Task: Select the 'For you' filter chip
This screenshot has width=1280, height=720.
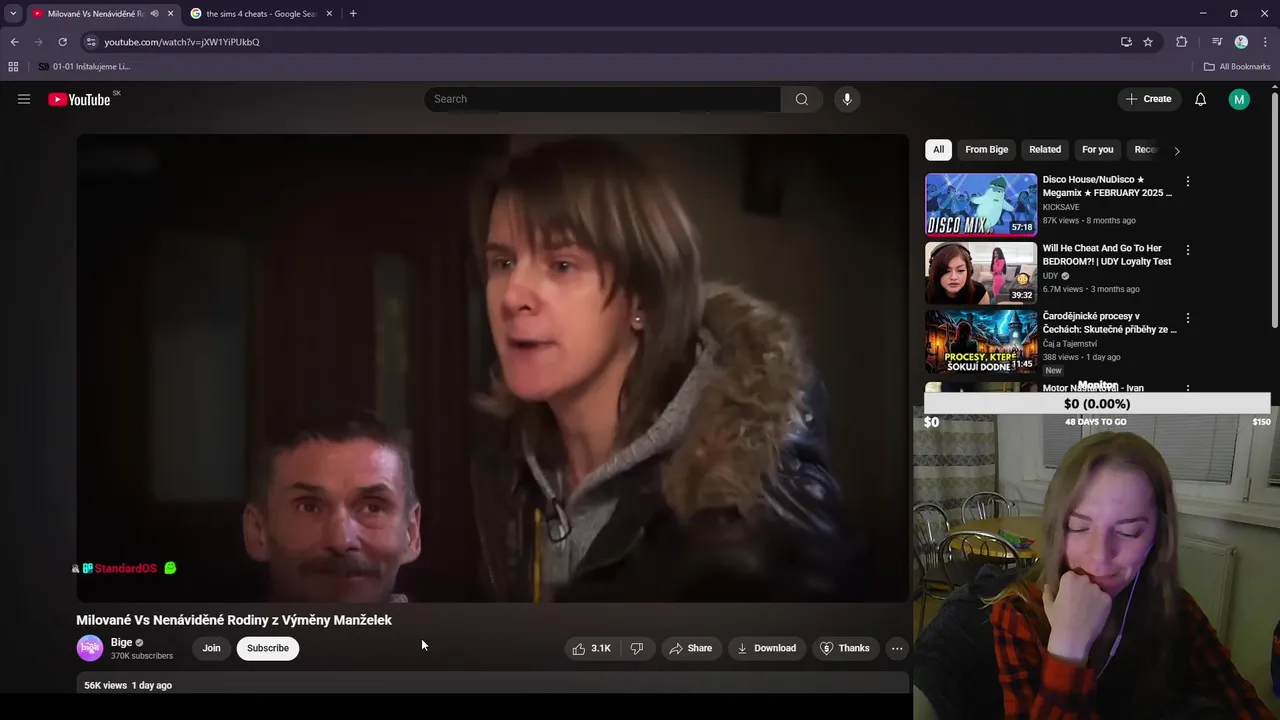Action: (1097, 150)
